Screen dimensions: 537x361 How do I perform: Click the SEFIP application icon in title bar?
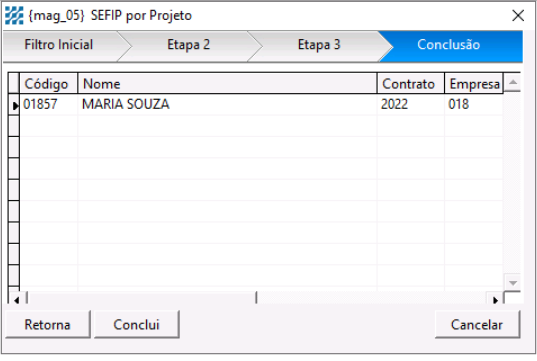[14, 16]
